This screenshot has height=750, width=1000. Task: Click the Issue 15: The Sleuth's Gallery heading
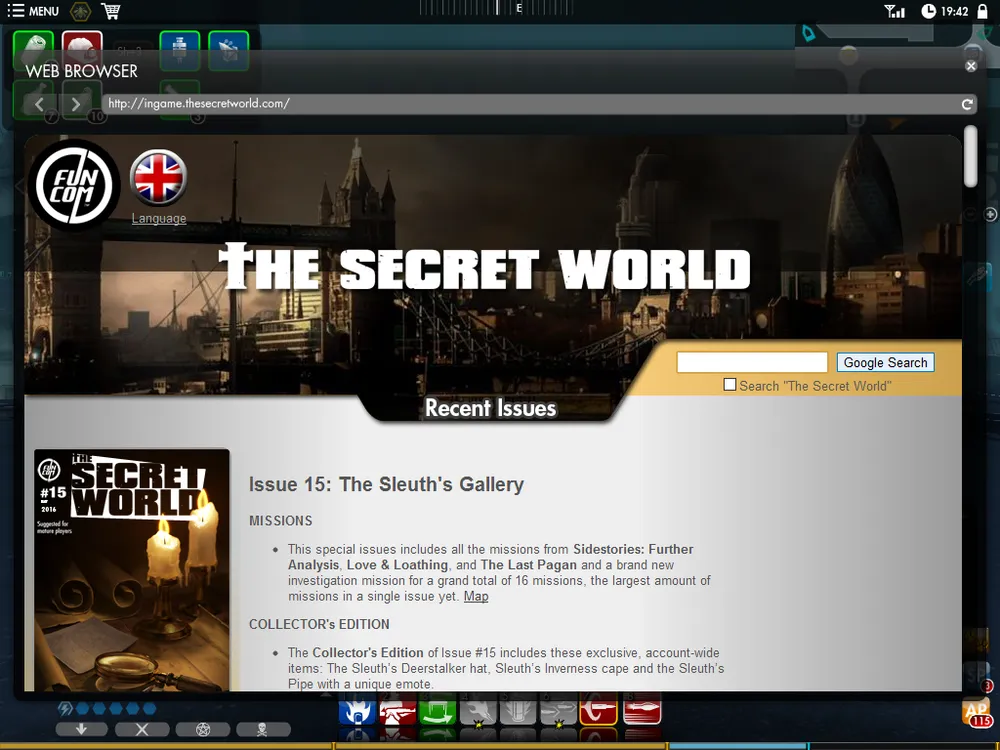click(x=386, y=484)
